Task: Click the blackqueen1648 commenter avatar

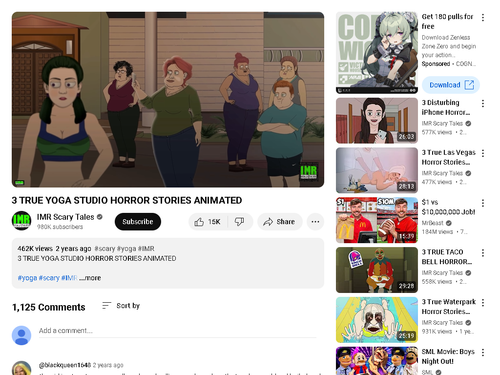Action: click(x=21, y=368)
